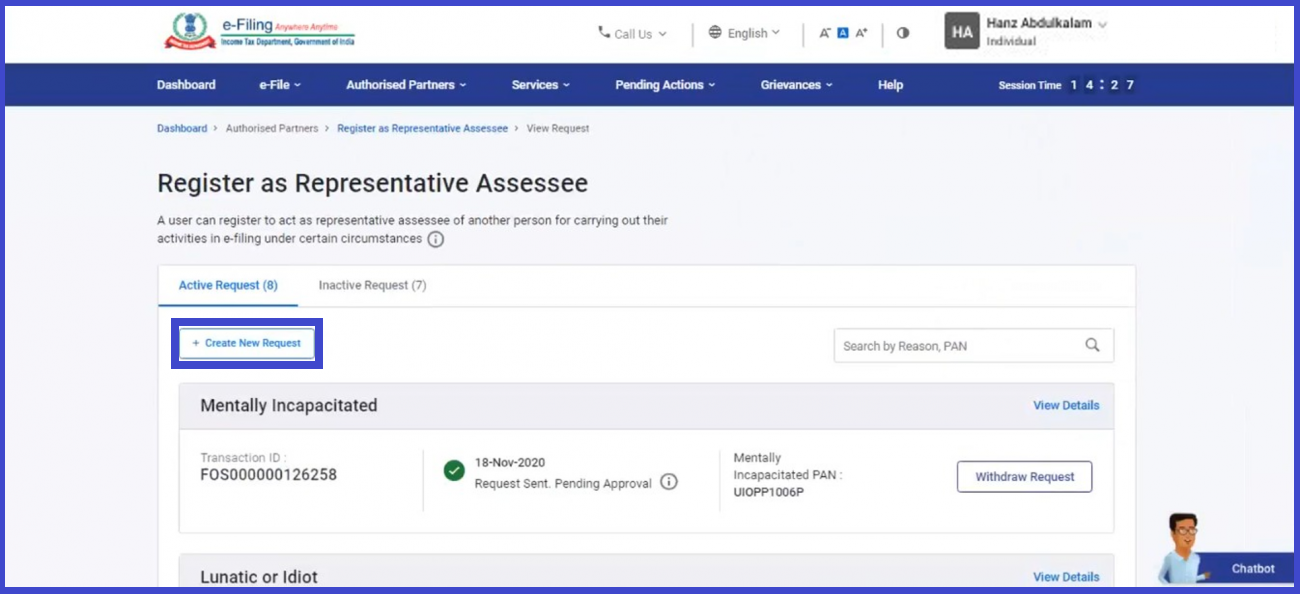Screen dimensions: 1300x594
Task: Toggle the high contrast mode icon
Action: (x=903, y=33)
